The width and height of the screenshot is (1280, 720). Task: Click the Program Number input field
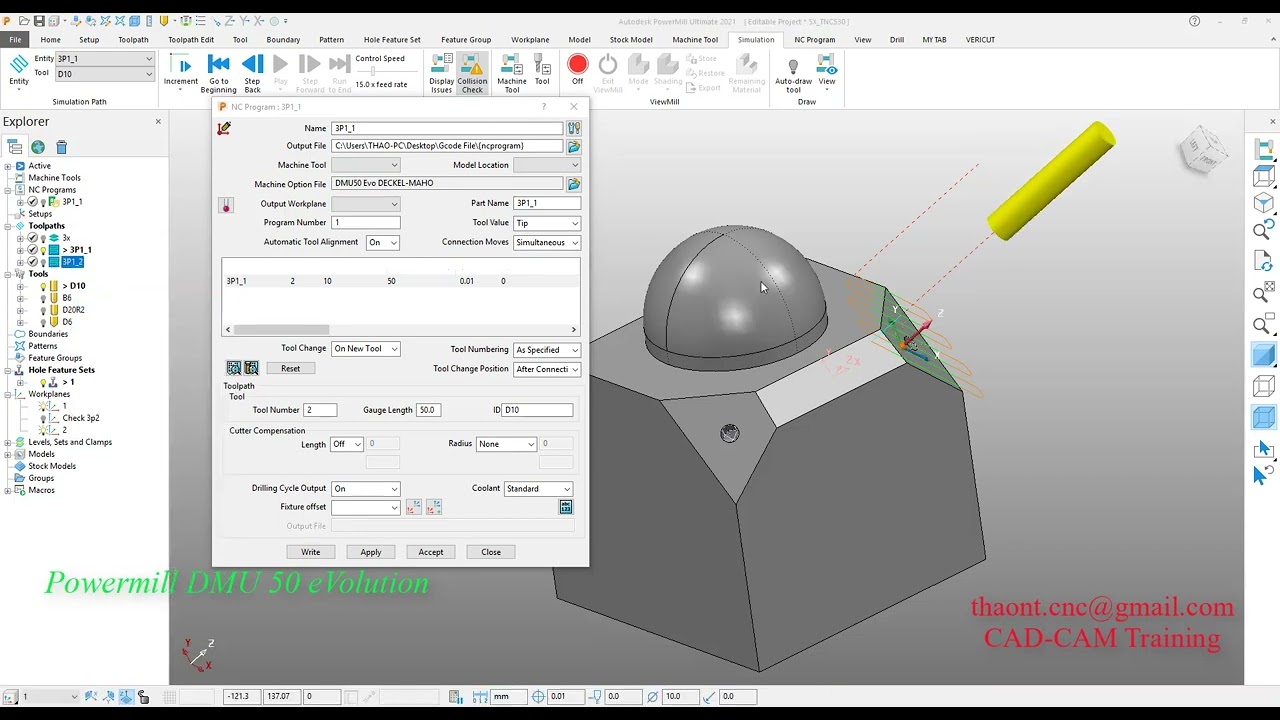[x=366, y=223]
